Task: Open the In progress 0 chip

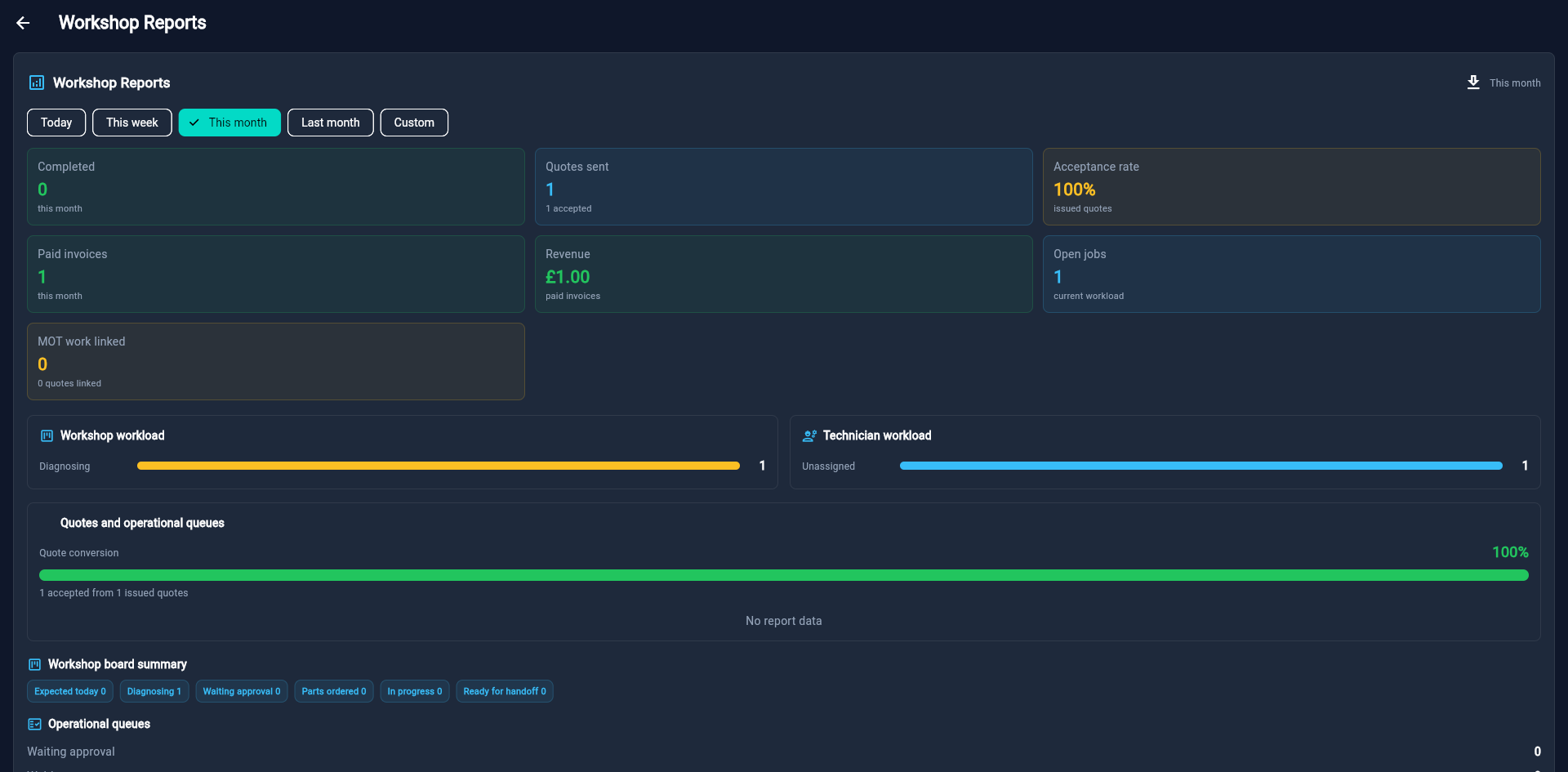Action: point(415,691)
